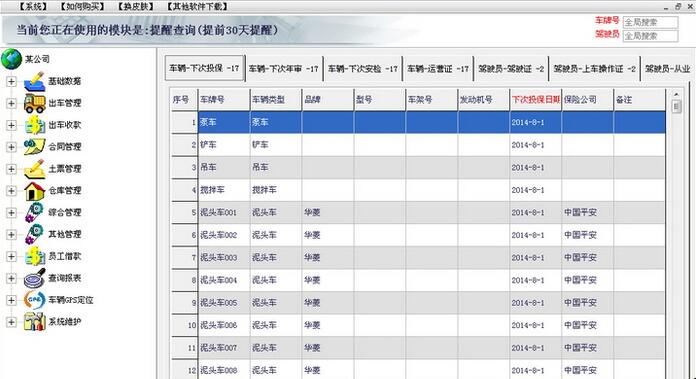The image size is (696, 379).
Task: Click the 发动机号 column header
Action: tap(483, 99)
